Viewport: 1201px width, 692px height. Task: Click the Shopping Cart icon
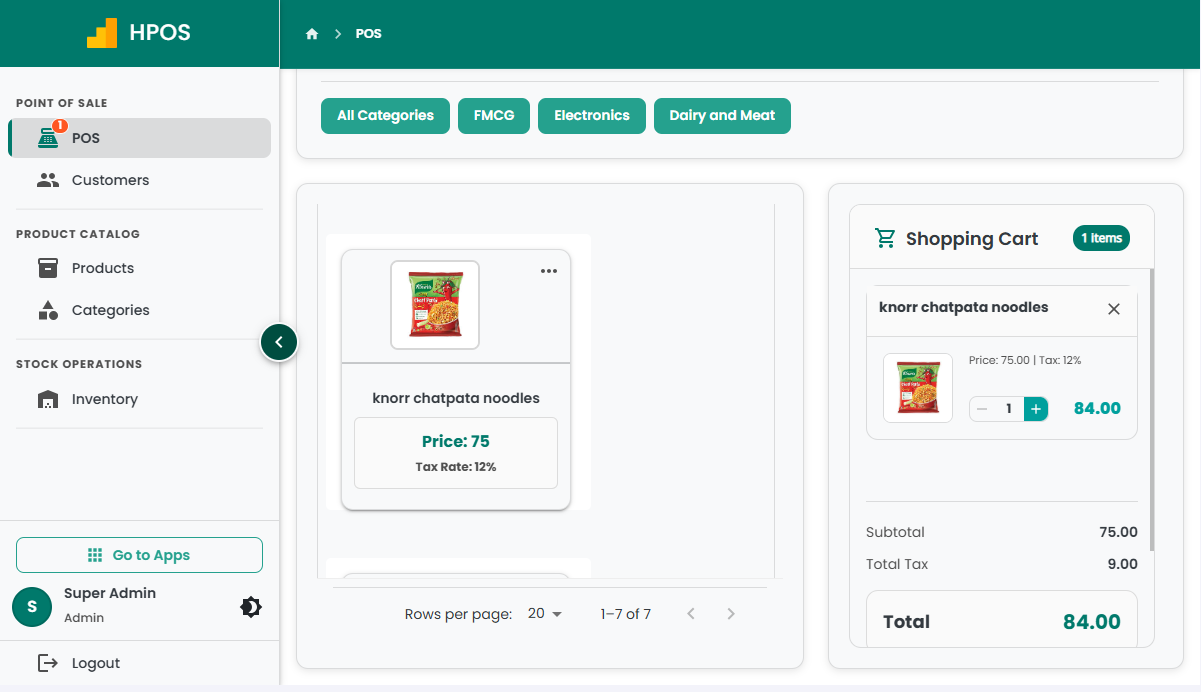(x=885, y=238)
